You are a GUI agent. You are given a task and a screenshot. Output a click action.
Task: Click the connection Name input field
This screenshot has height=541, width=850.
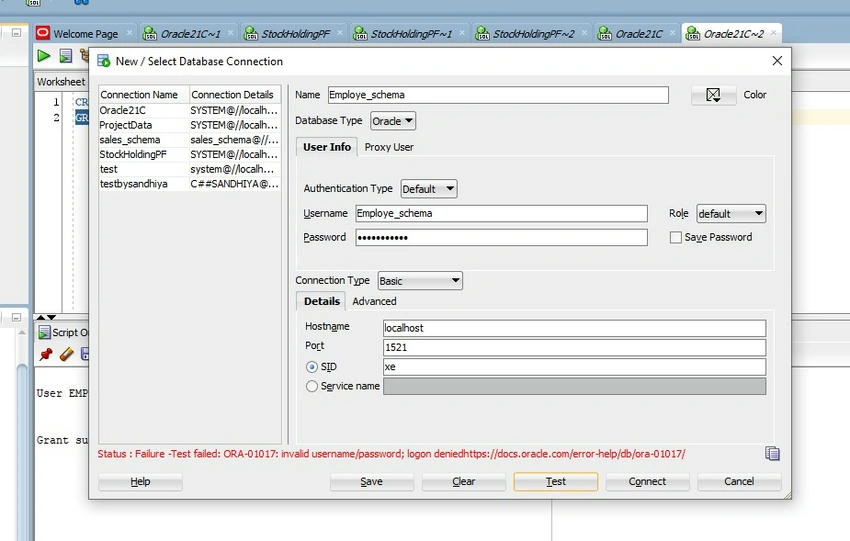tap(498, 95)
